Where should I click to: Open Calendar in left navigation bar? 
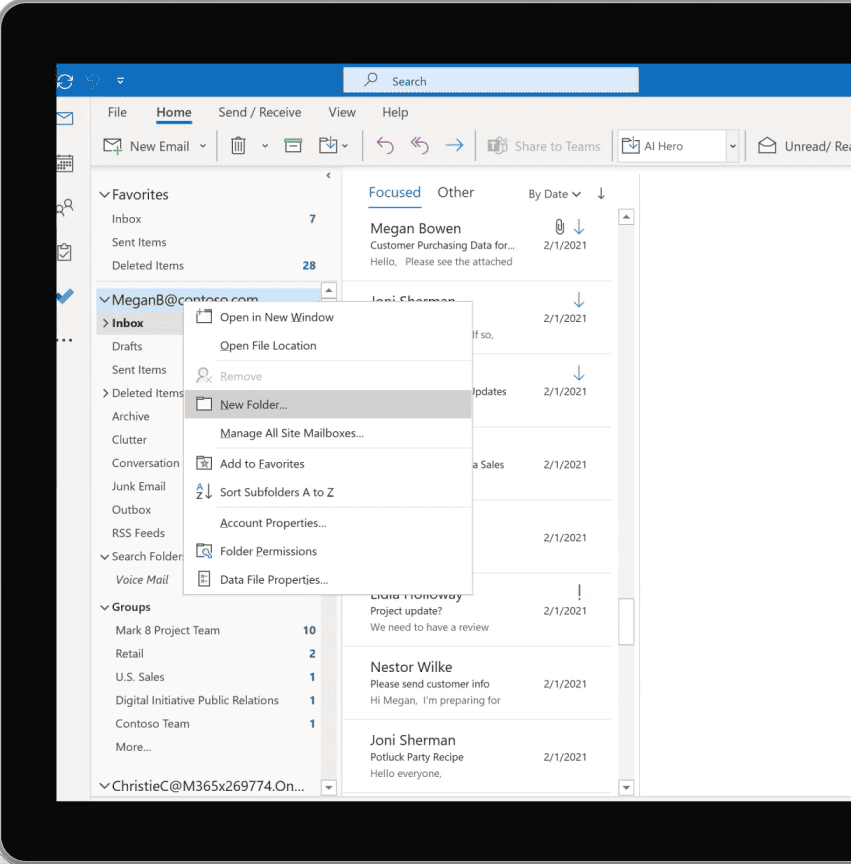point(65,164)
